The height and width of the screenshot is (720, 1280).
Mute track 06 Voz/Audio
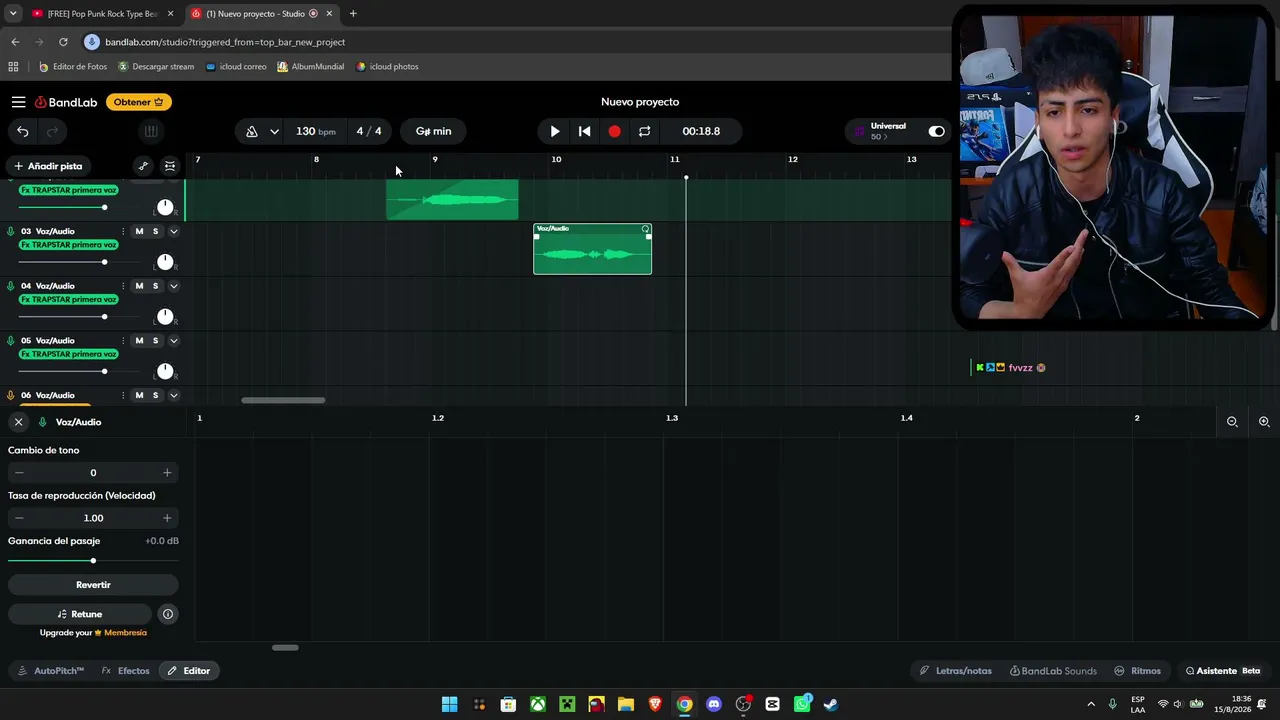point(139,395)
